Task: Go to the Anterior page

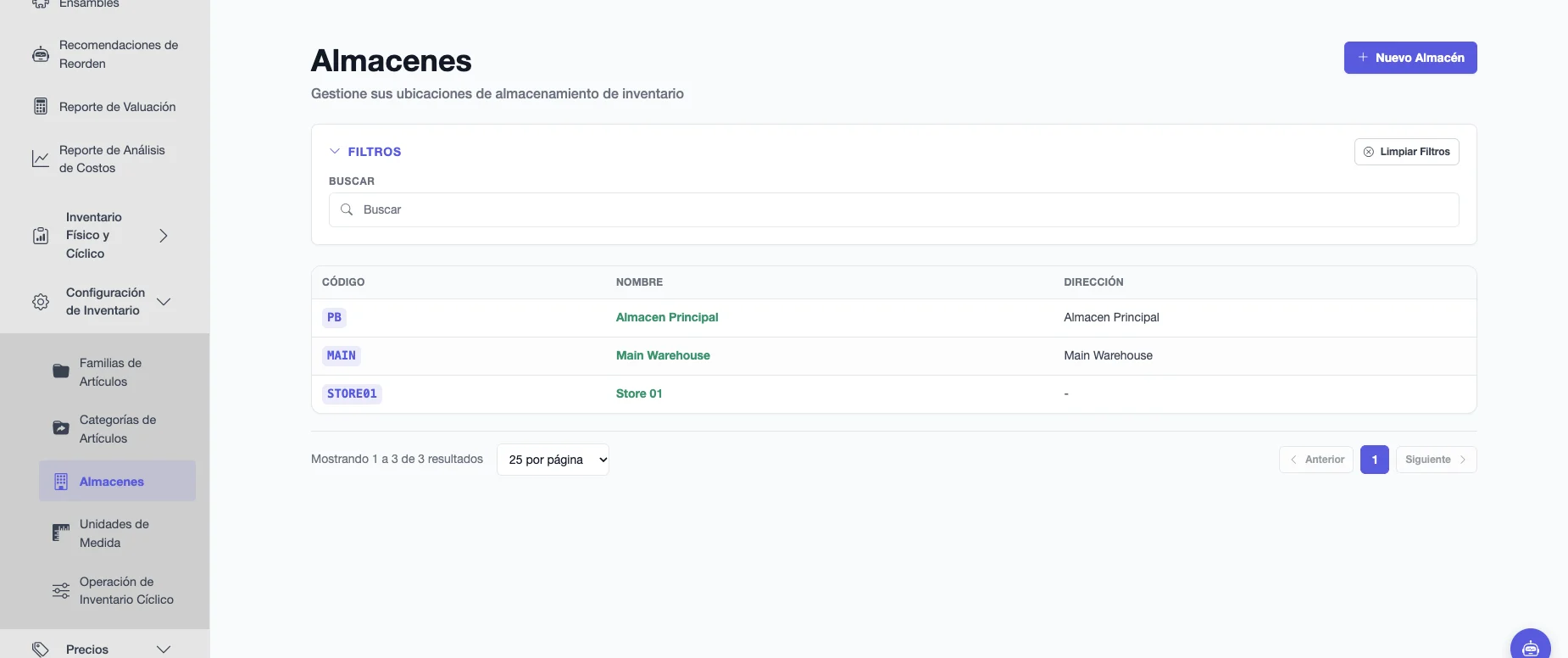Action: pos(1316,460)
